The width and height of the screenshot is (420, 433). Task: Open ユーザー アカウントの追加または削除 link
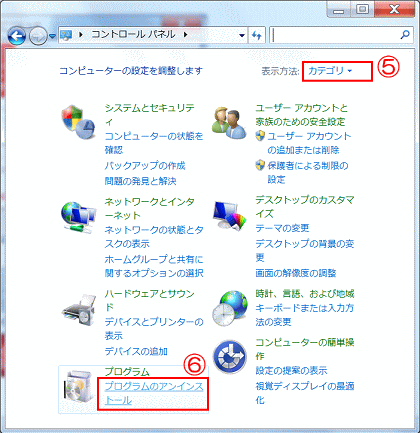point(309,143)
